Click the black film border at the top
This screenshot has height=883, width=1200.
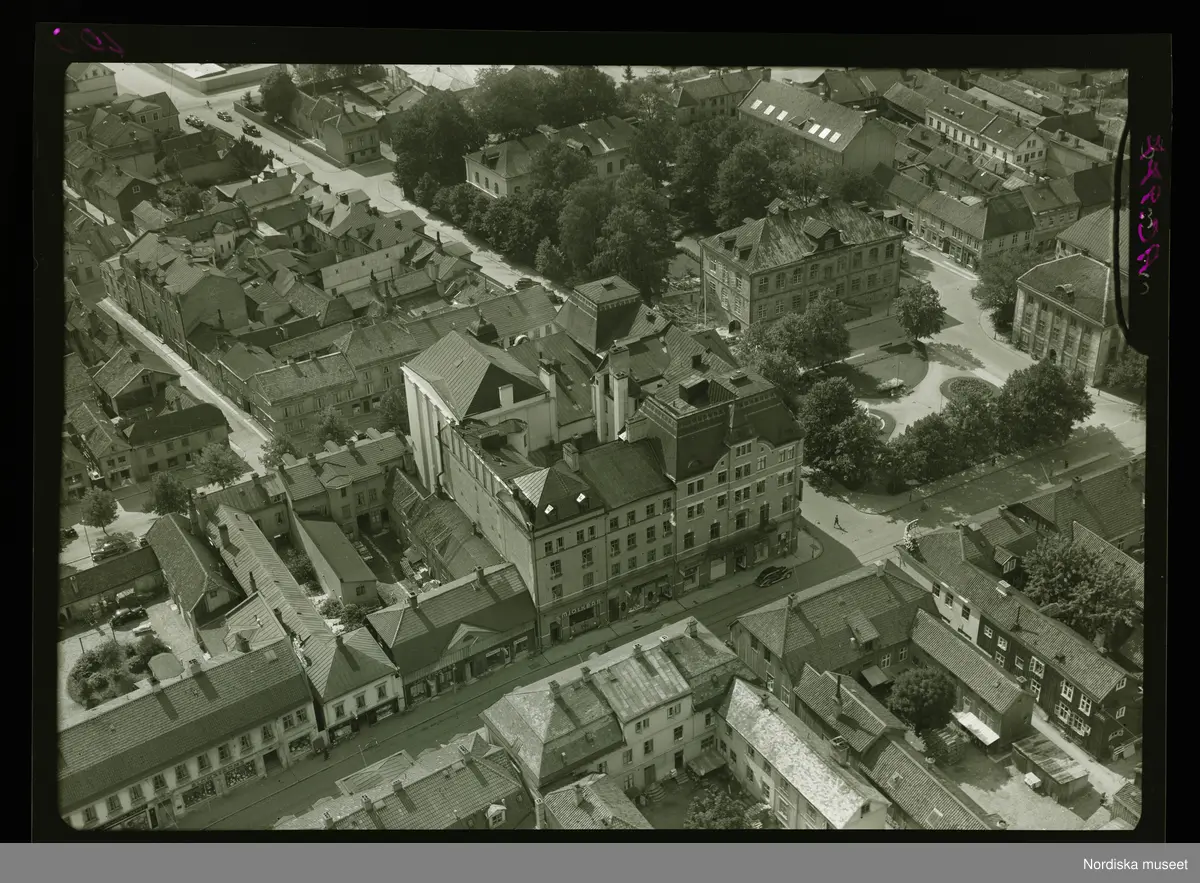600,45
